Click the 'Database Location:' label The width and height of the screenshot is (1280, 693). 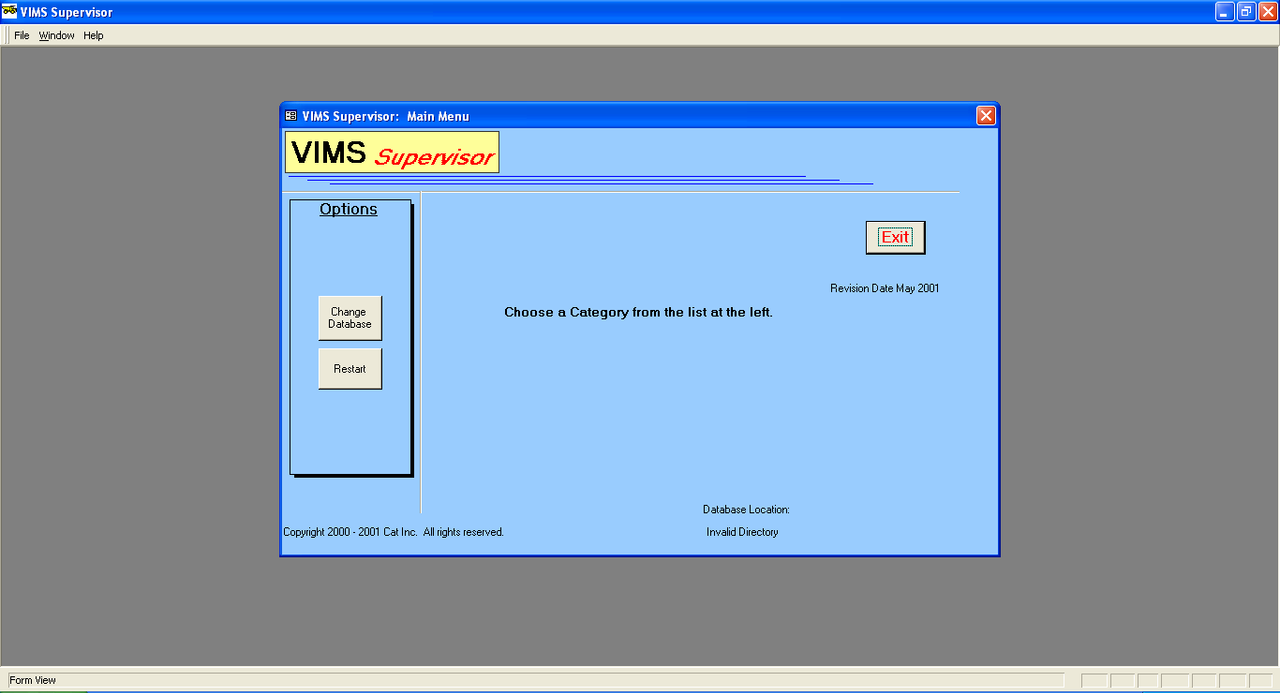point(746,510)
